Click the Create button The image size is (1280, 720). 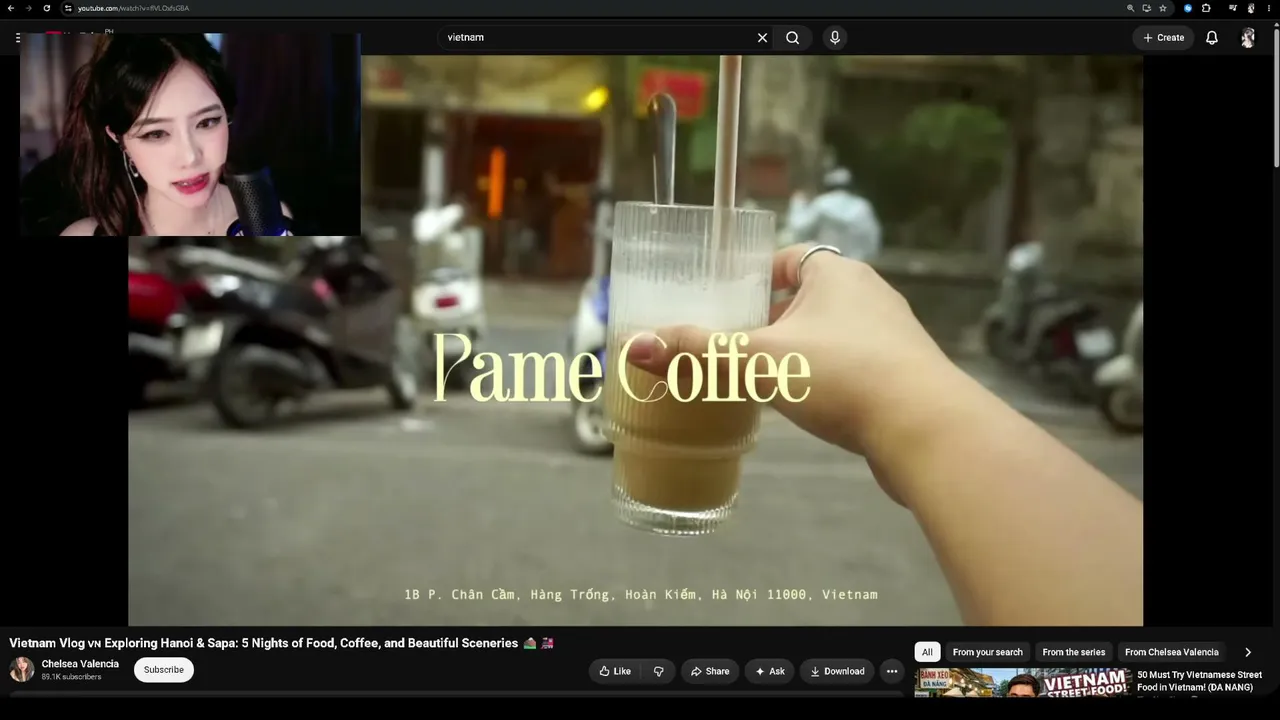(1164, 37)
